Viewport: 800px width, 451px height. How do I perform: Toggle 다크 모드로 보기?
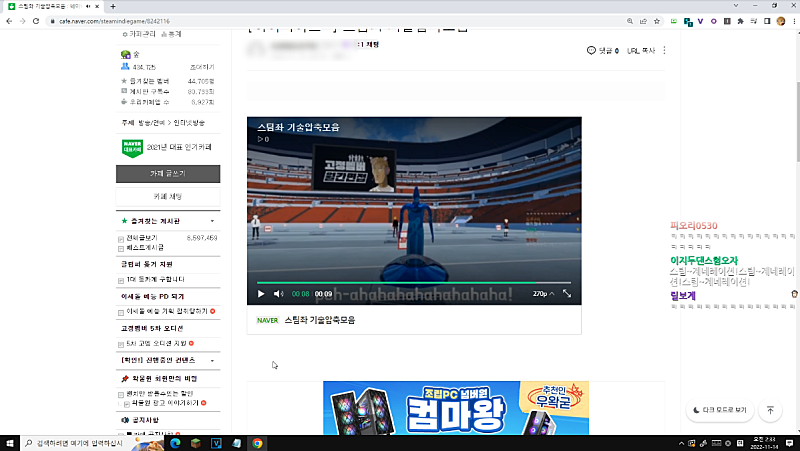point(720,410)
